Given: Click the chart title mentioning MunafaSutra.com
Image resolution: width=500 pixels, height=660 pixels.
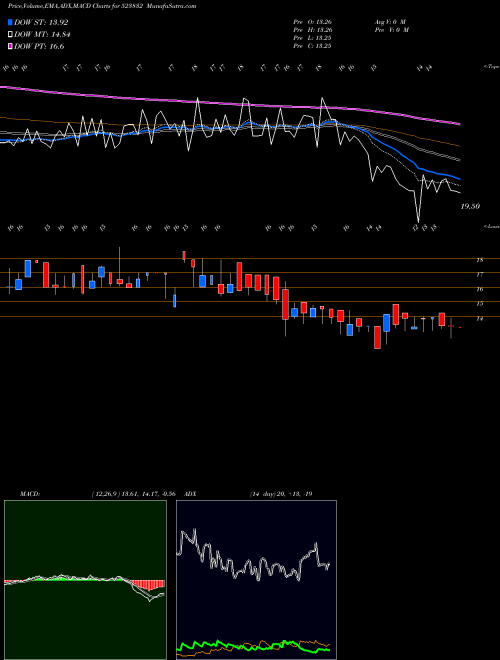Looking at the screenshot, I should [102, 6].
